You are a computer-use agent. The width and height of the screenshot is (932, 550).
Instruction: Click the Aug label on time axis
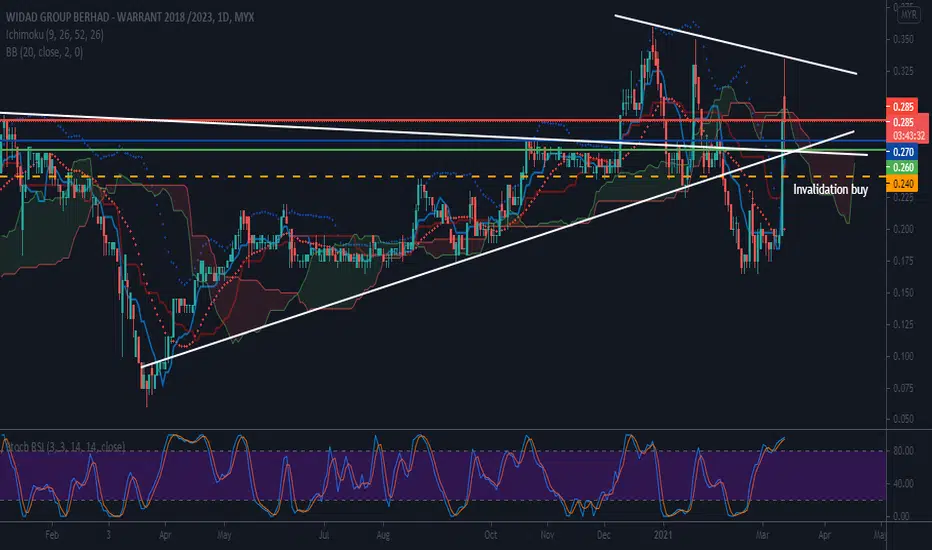coord(383,535)
